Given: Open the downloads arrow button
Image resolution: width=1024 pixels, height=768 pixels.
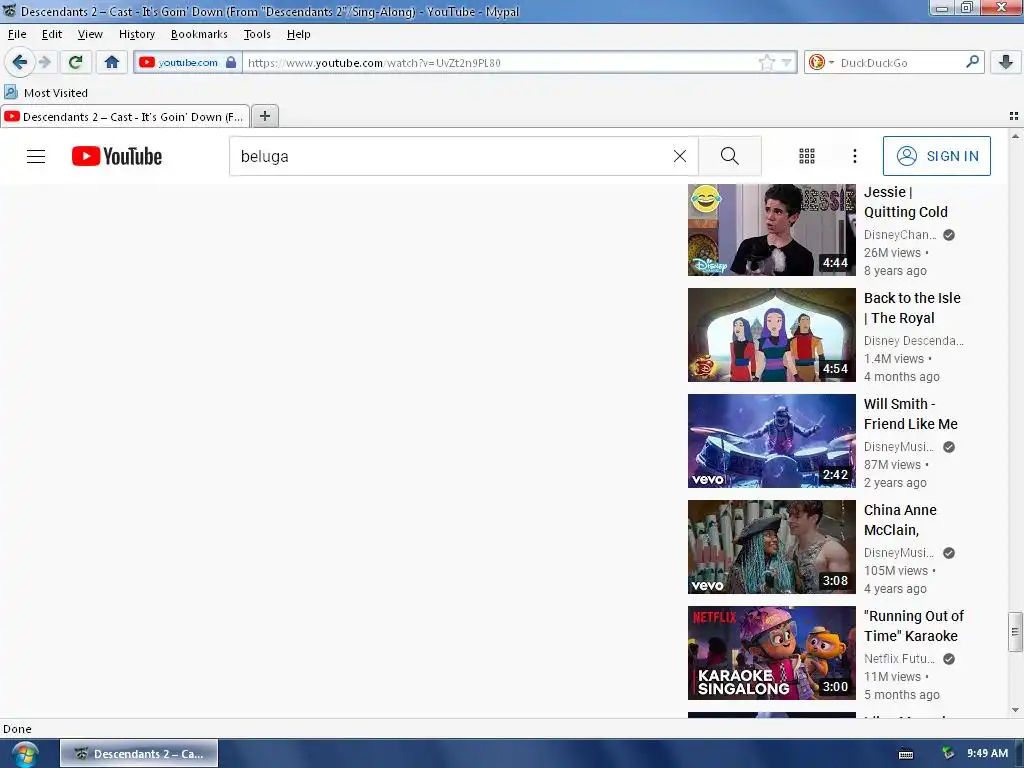Looking at the screenshot, I should 1006,63.
